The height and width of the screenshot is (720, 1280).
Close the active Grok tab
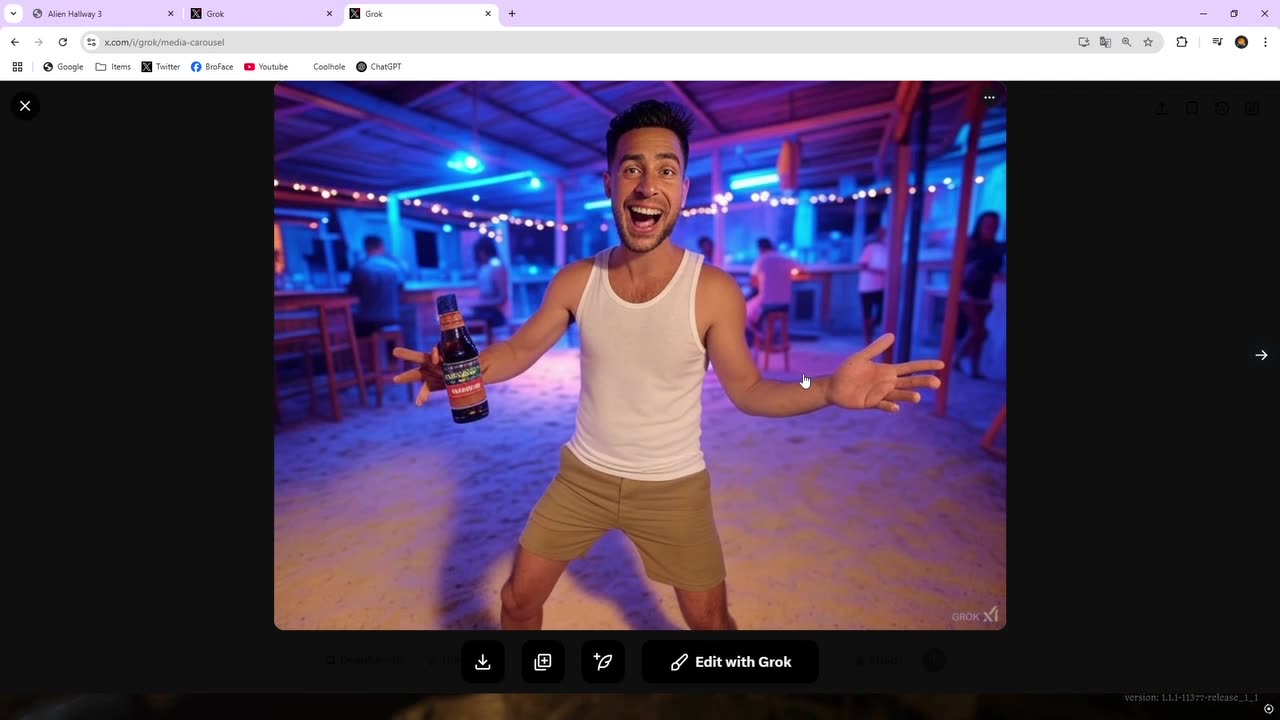(488, 14)
